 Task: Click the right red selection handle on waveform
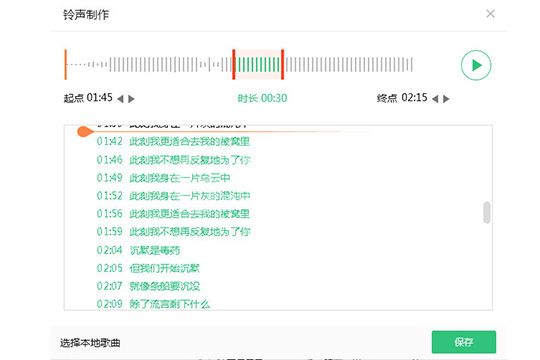[x=282, y=64]
